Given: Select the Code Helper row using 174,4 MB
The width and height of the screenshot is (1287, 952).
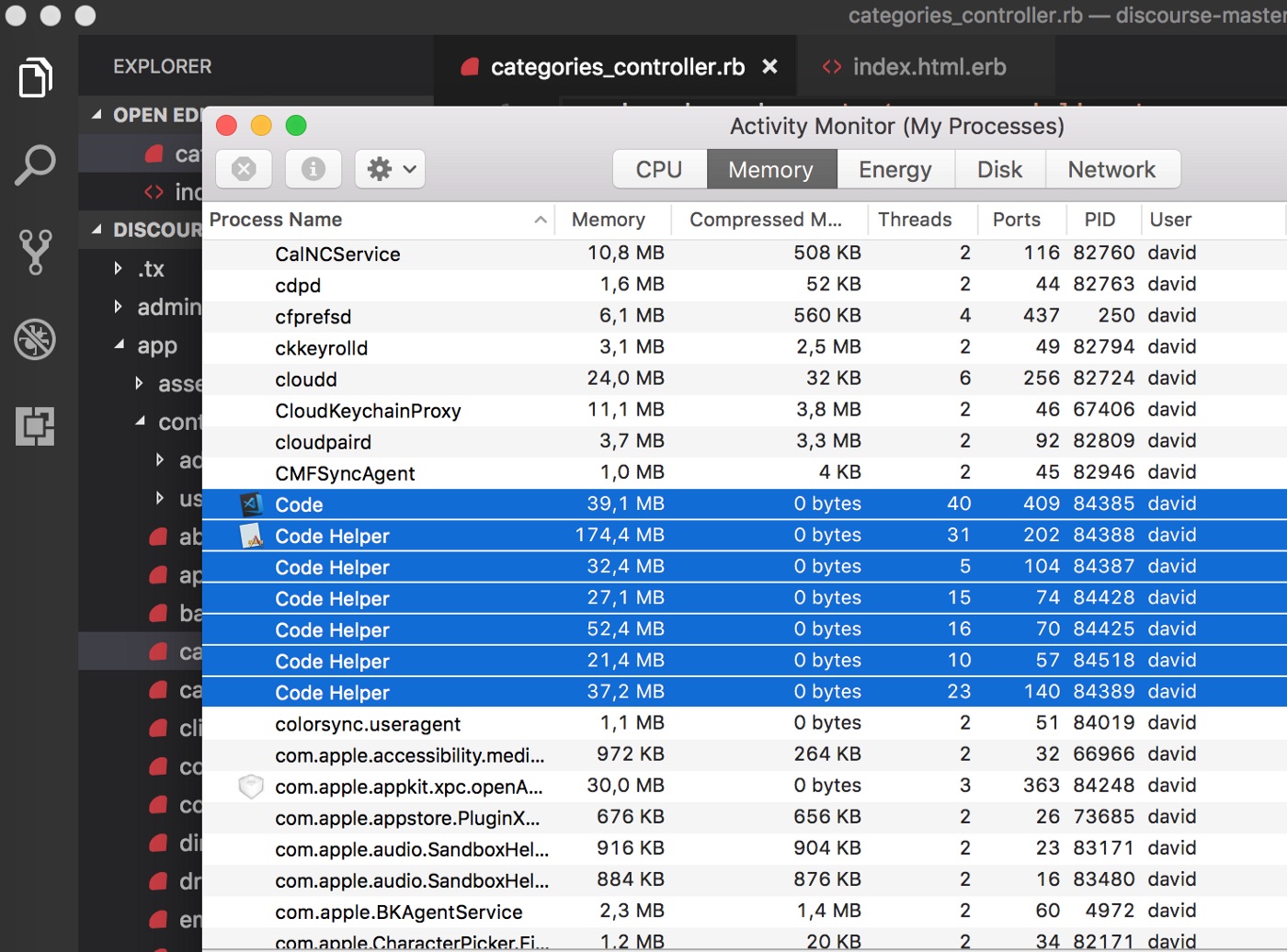Looking at the screenshot, I should [333, 536].
